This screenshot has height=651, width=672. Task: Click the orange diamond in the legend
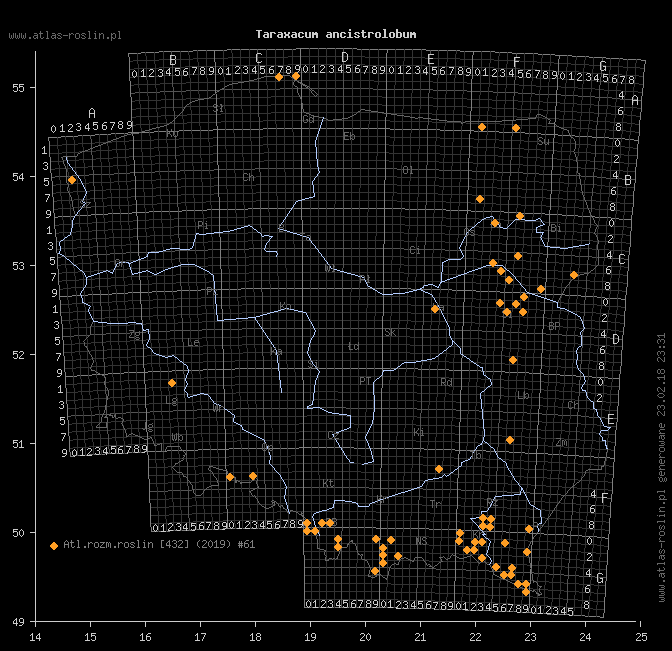54,546
